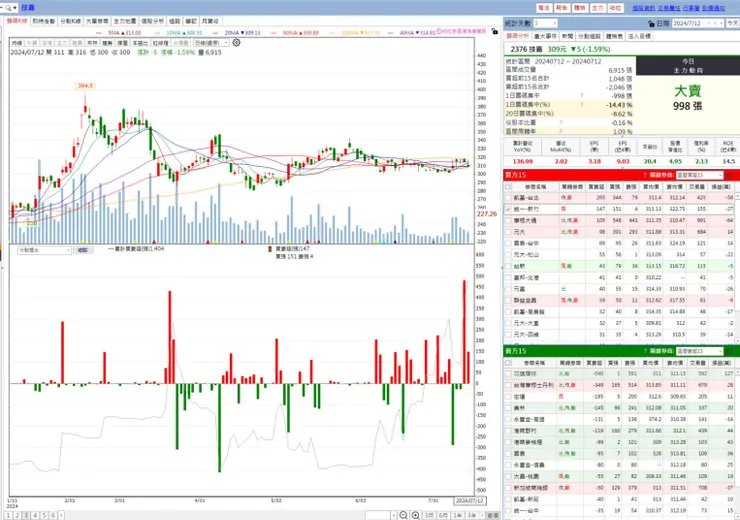Expand the arrow after the 3年 range button
740x520 pixels.
tap(482, 516)
